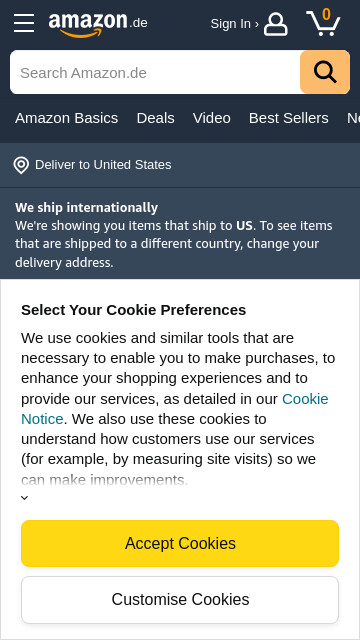Open the account profile icon
Image resolution: width=360 pixels, height=640 pixels.
[276, 24]
